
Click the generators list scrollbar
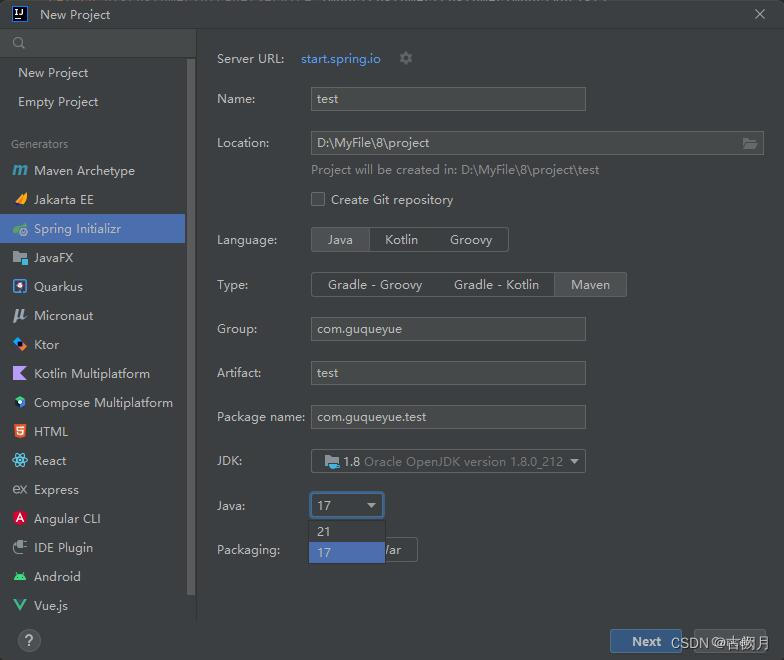(191, 328)
